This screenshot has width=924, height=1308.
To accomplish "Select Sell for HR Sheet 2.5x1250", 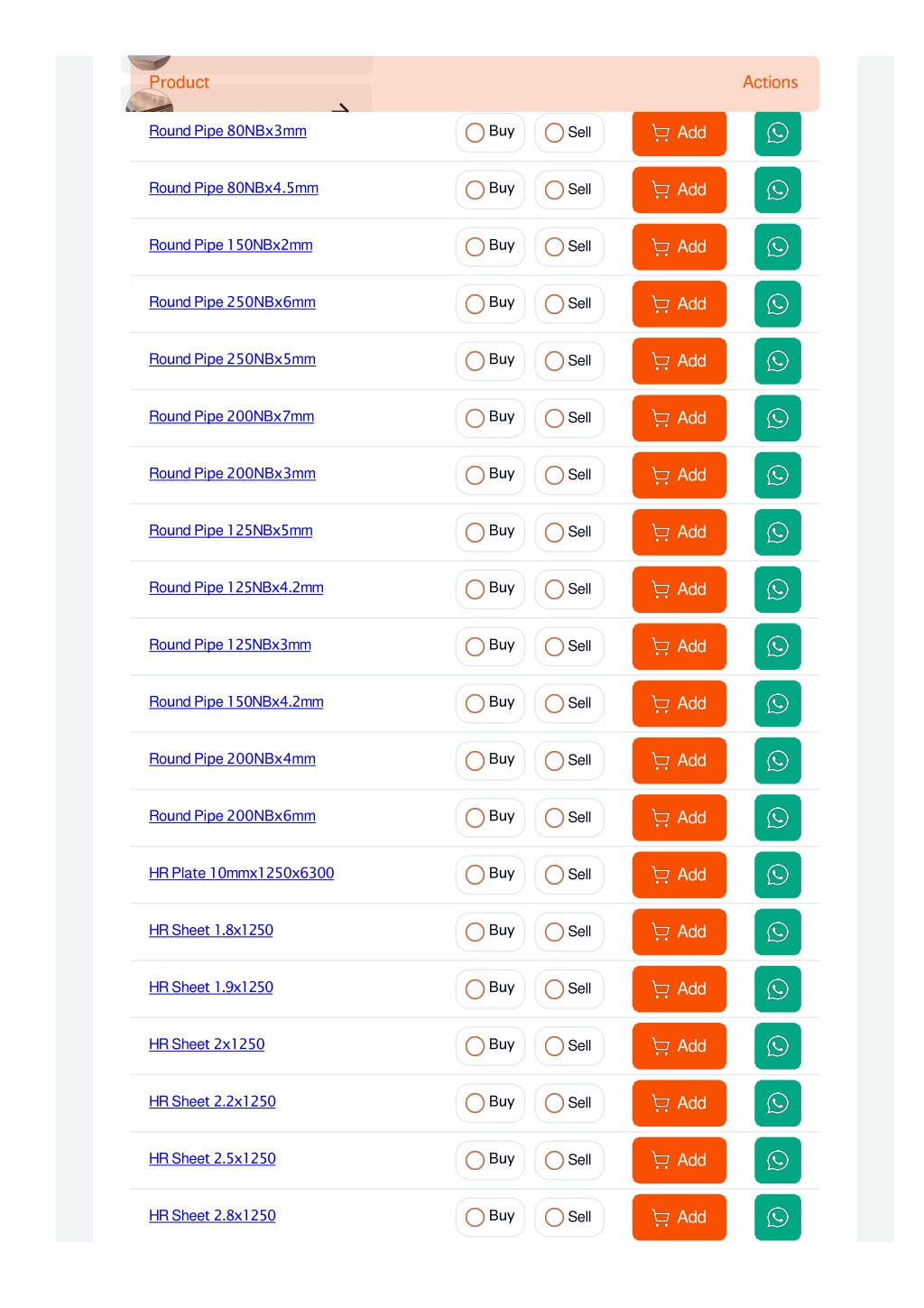I will pyautogui.click(x=569, y=1160).
